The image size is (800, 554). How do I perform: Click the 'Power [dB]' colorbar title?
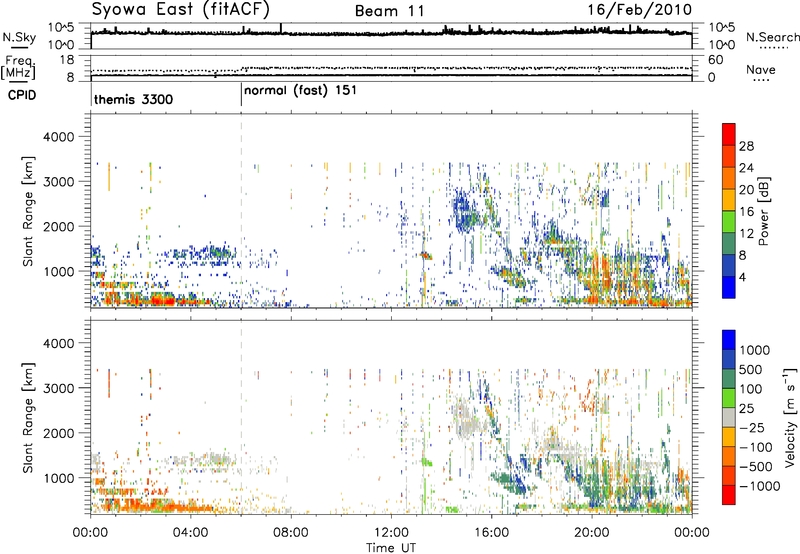click(764, 211)
